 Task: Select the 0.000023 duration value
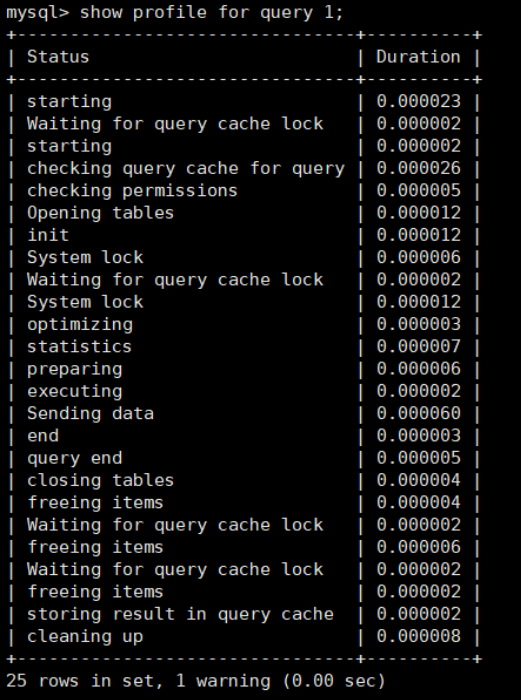(x=418, y=101)
